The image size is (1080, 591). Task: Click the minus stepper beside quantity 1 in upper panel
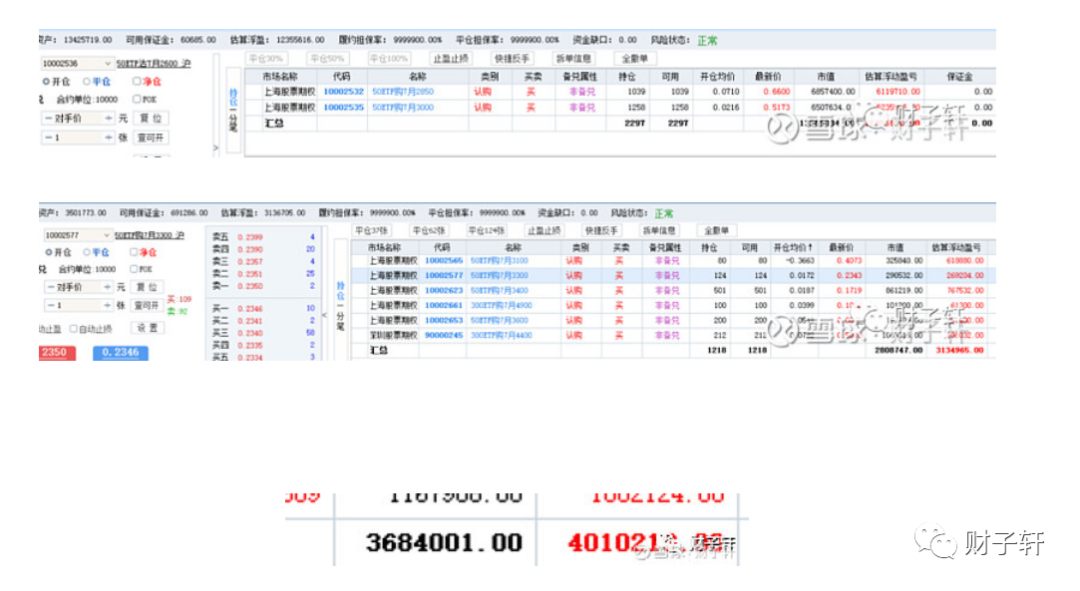[x=48, y=138]
